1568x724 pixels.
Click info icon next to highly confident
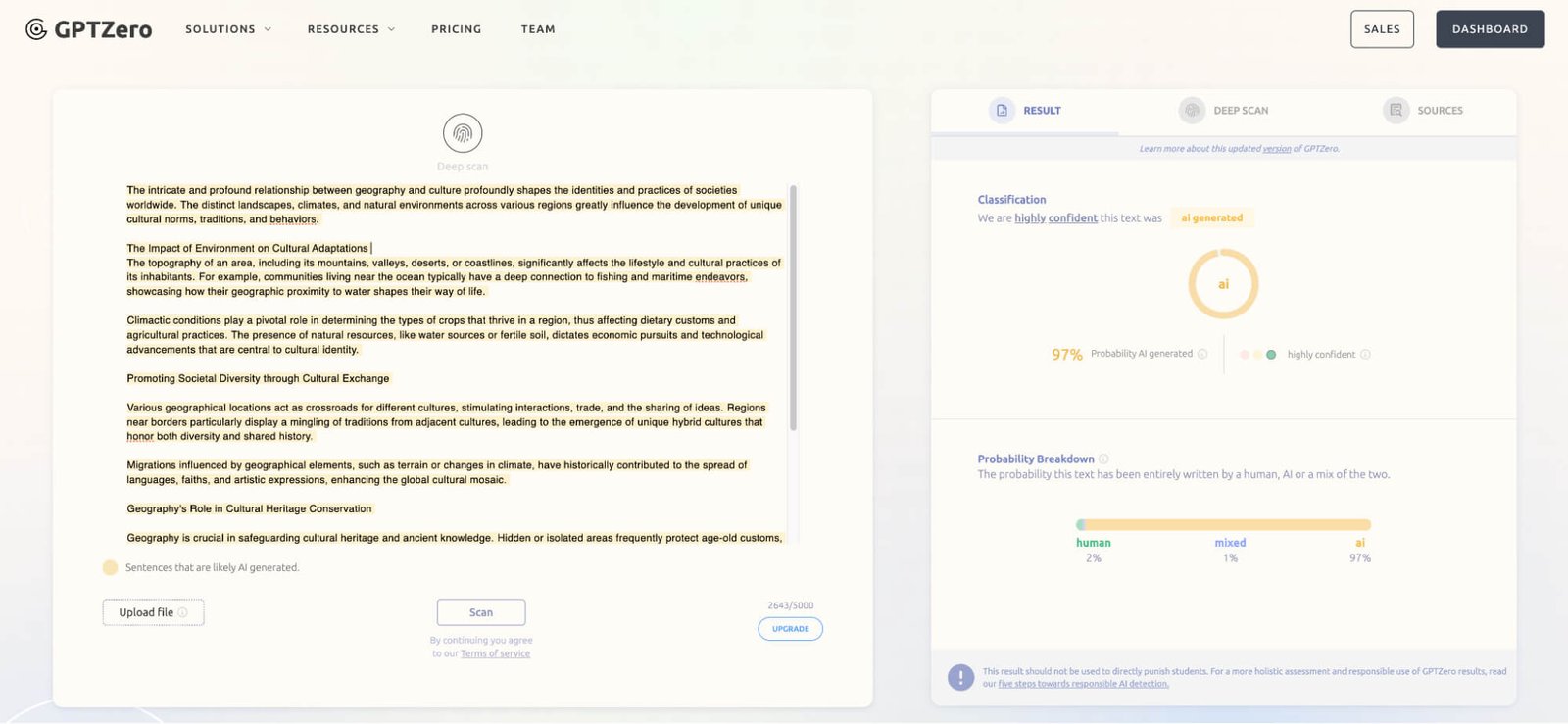pyautogui.click(x=1365, y=355)
